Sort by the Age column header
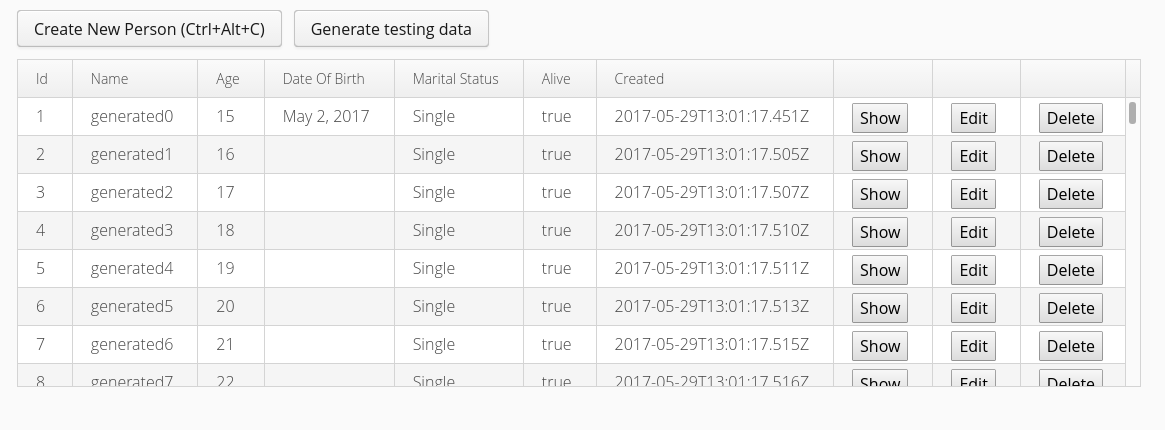Screen dimensions: 1165x430 pyautogui.click(x=227, y=79)
